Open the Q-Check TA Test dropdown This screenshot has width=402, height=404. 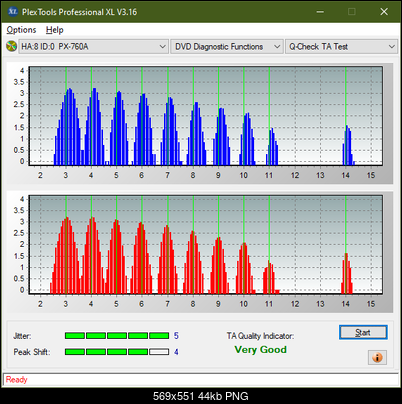tap(341, 47)
